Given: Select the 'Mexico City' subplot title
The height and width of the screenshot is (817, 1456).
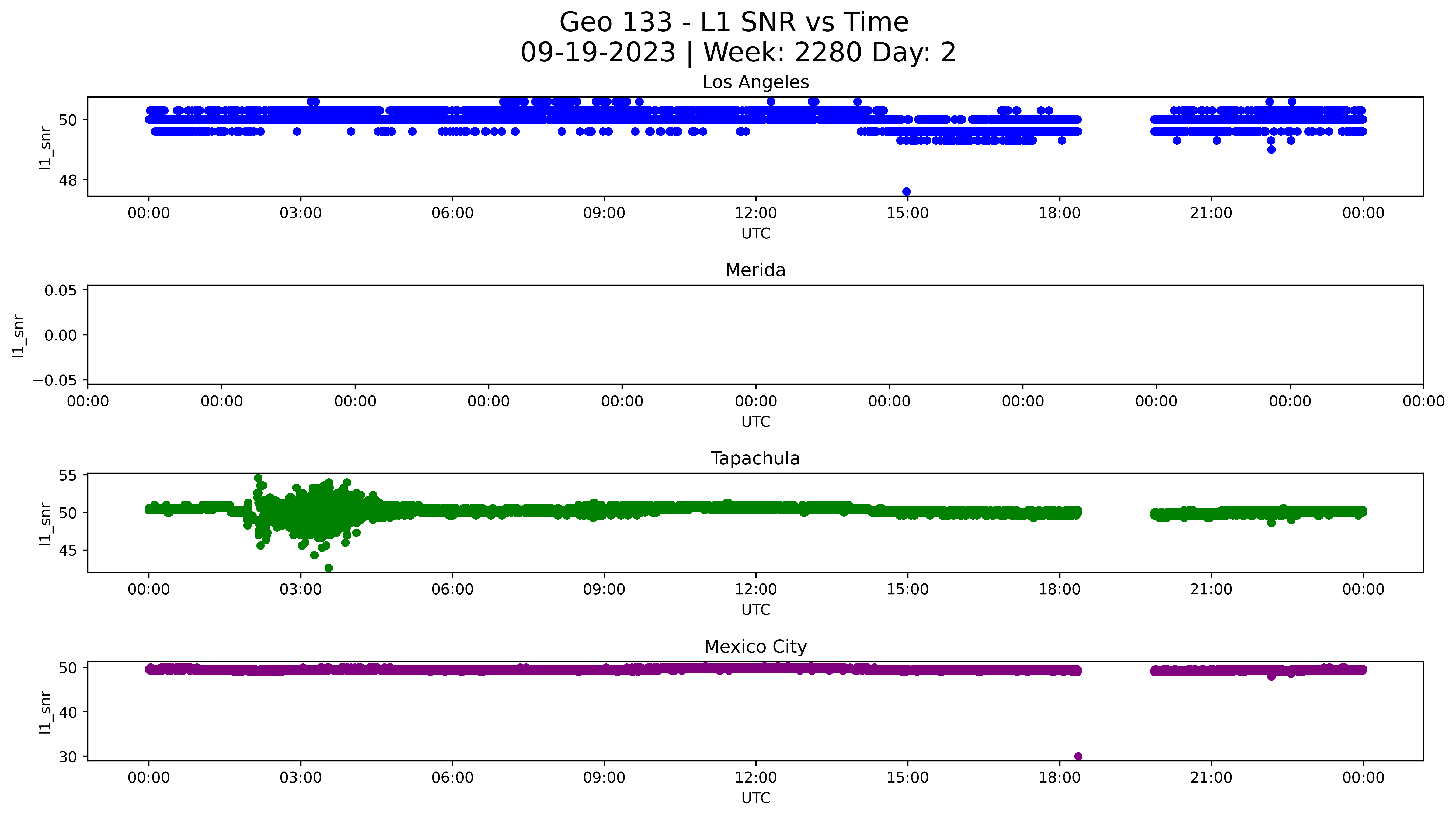Looking at the screenshot, I should tap(756, 647).
